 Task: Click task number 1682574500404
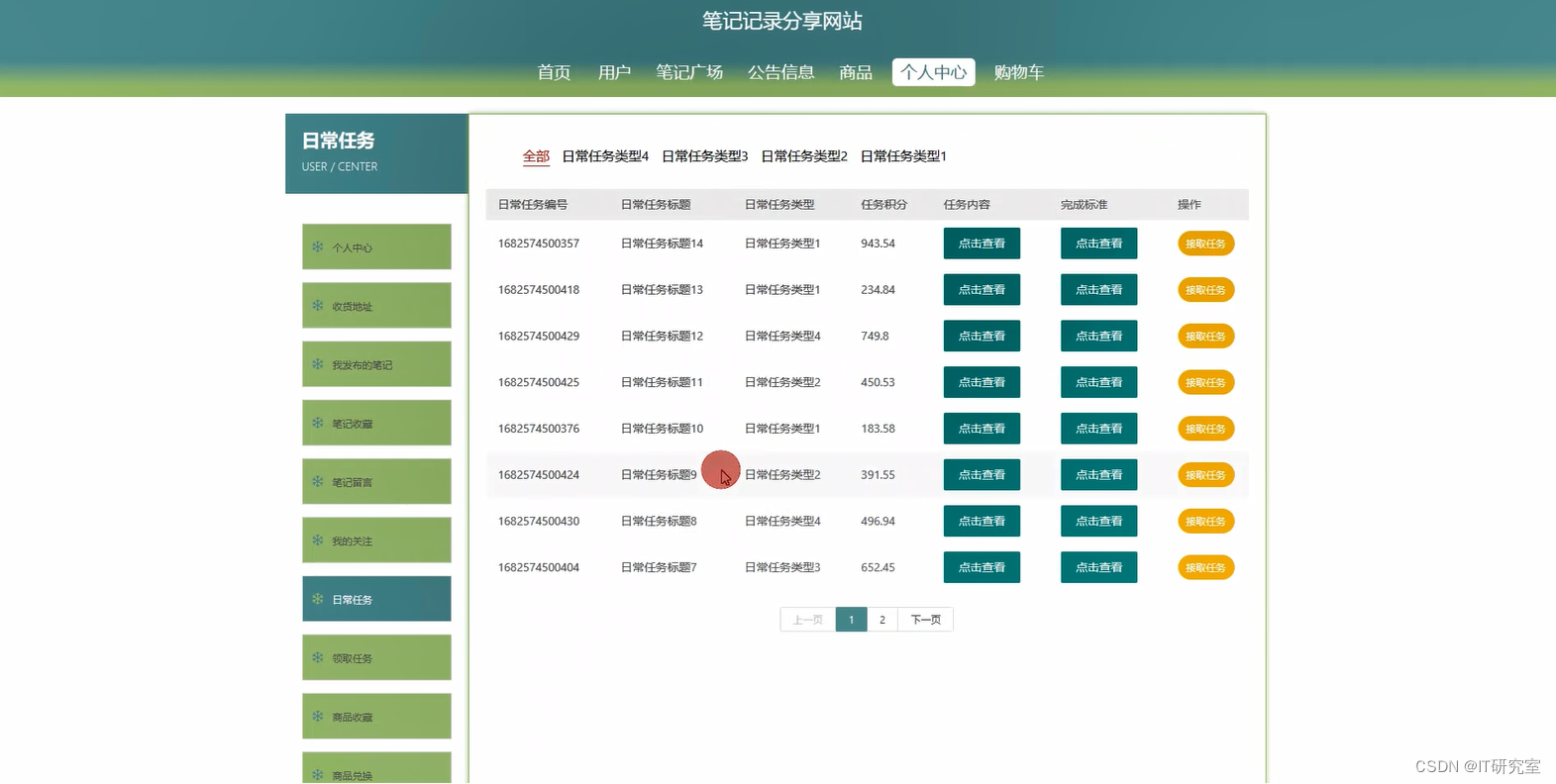point(539,567)
